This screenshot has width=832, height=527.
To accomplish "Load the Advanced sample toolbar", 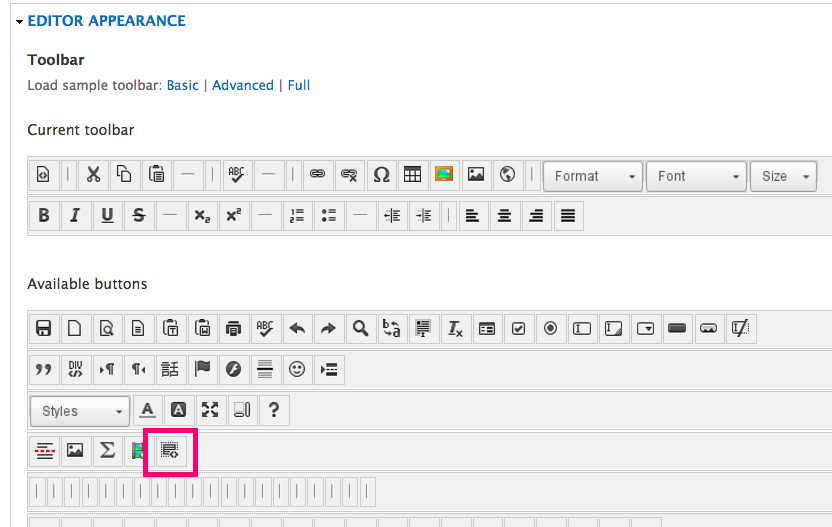I will click(243, 85).
